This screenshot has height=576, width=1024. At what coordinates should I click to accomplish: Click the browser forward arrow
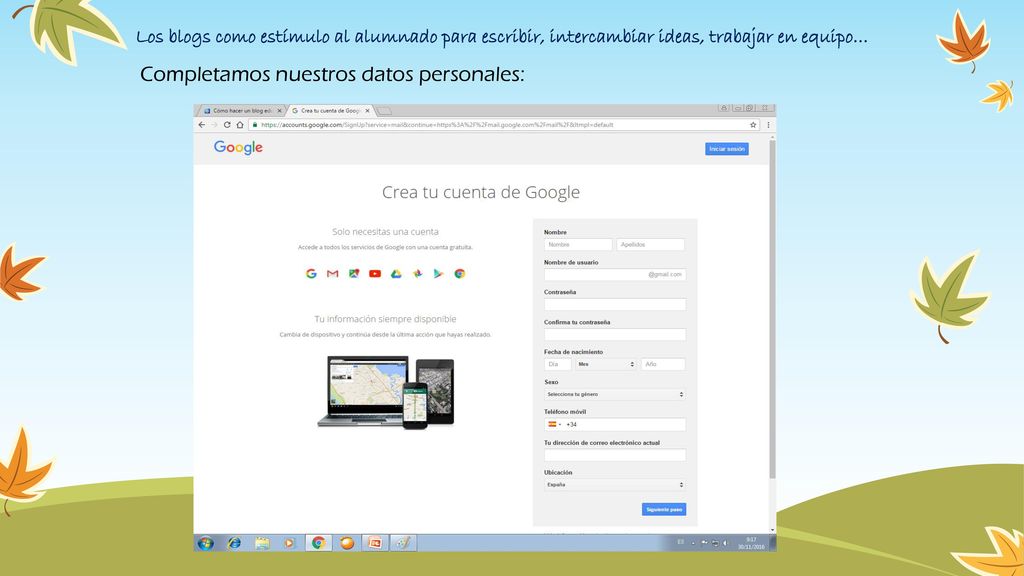[214, 125]
